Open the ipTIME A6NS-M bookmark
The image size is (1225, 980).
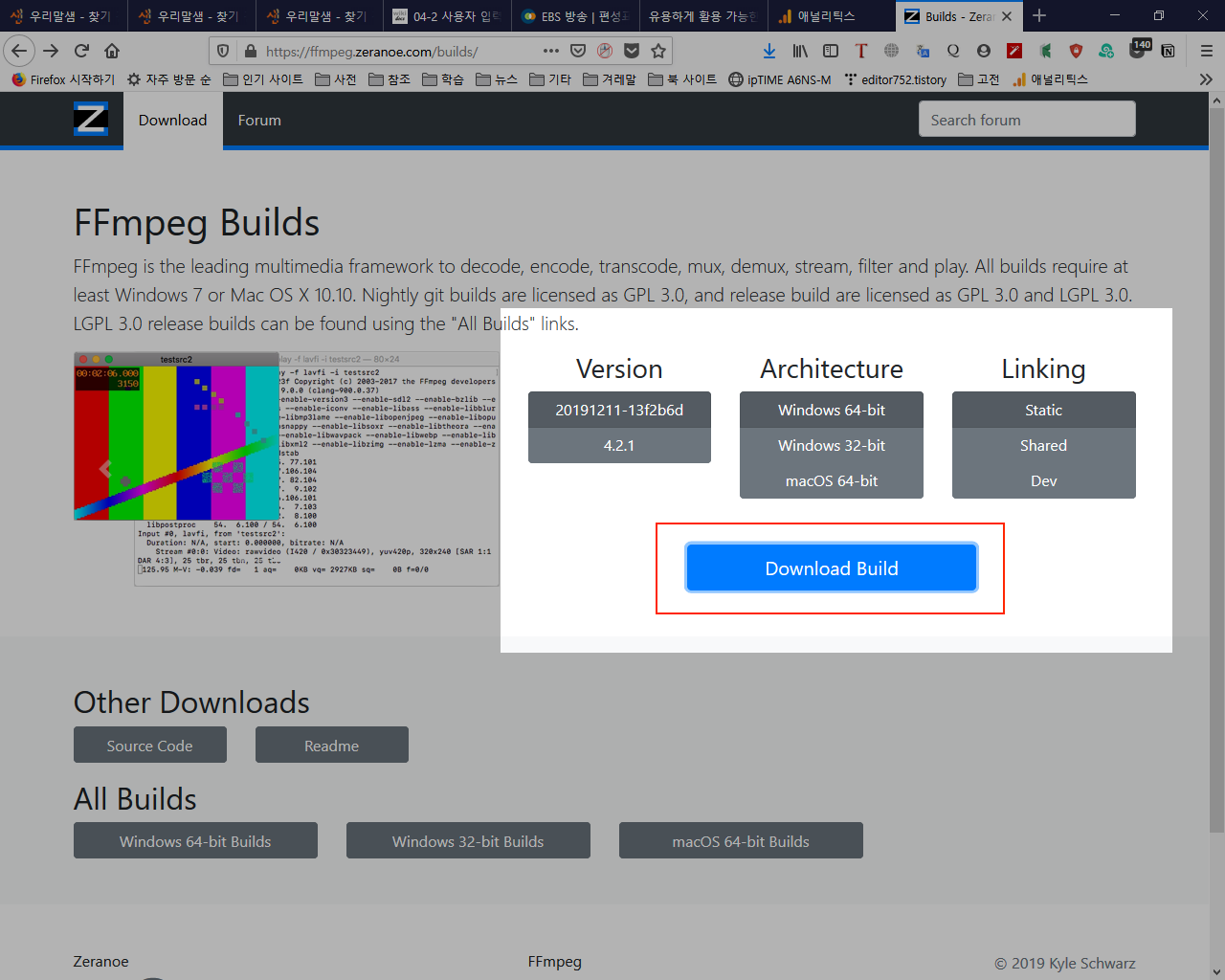click(780, 79)
